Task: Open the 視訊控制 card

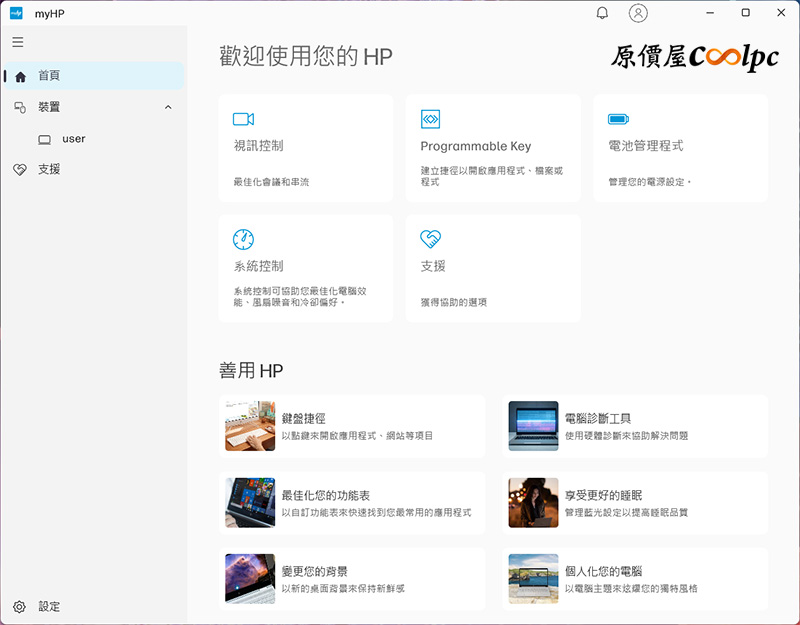Action: pos(306,148)
